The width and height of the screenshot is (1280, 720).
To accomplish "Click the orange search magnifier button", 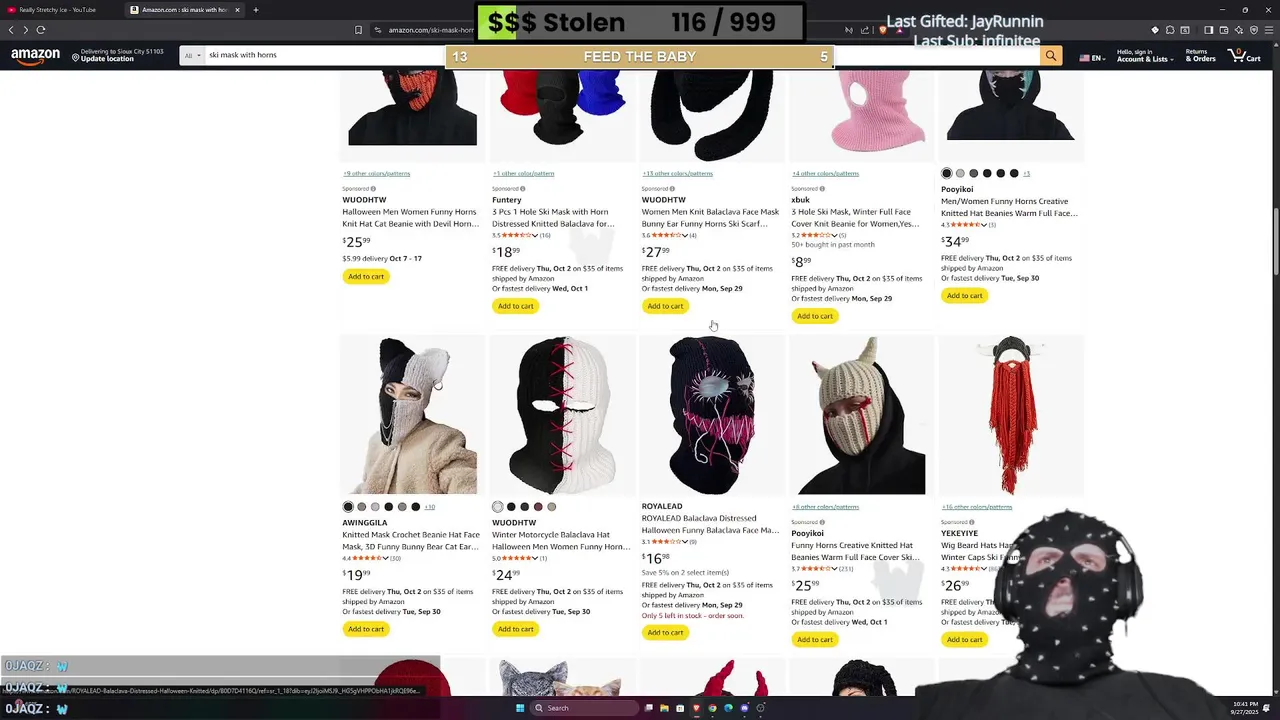I will coord(1050,56).
